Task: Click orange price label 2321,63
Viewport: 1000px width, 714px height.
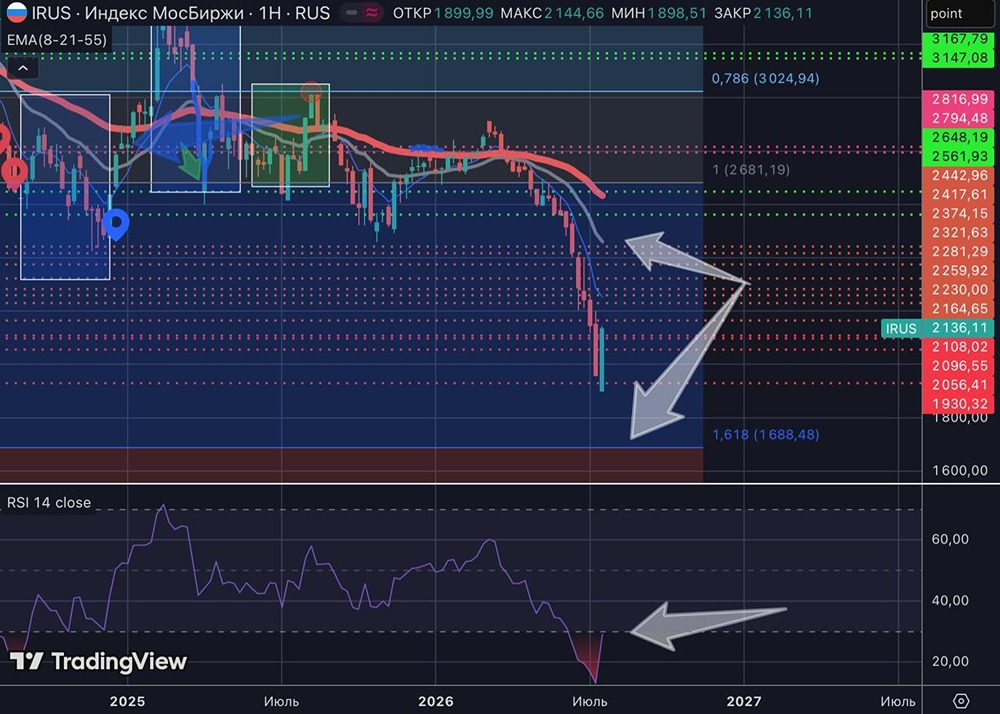Action: (959, 233)
